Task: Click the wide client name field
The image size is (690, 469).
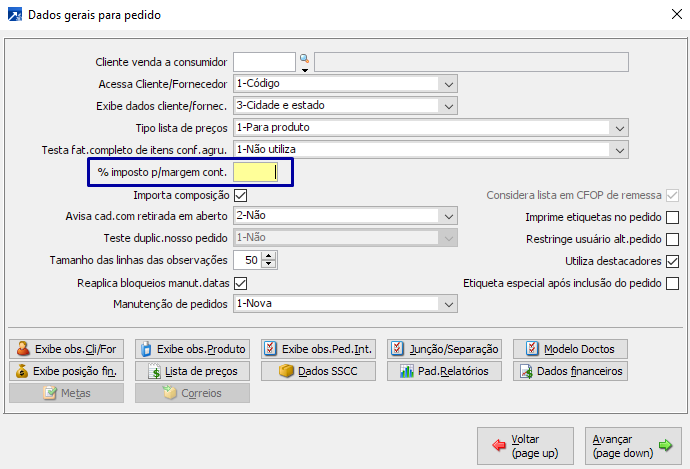Action: click(471, 62)
